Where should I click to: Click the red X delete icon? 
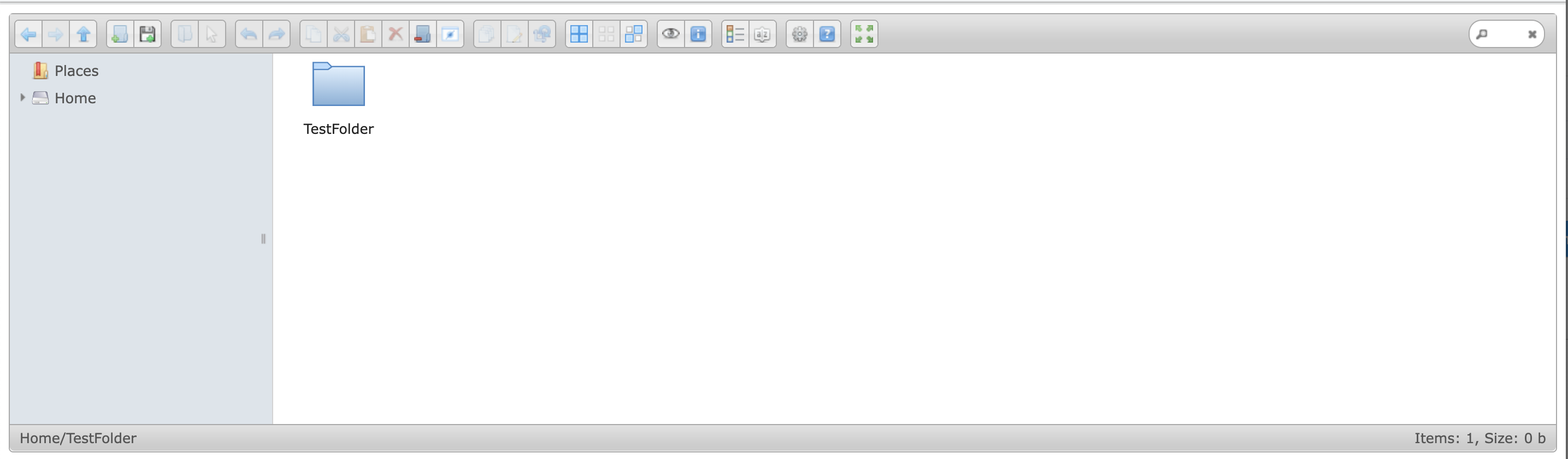click(396, 34)
